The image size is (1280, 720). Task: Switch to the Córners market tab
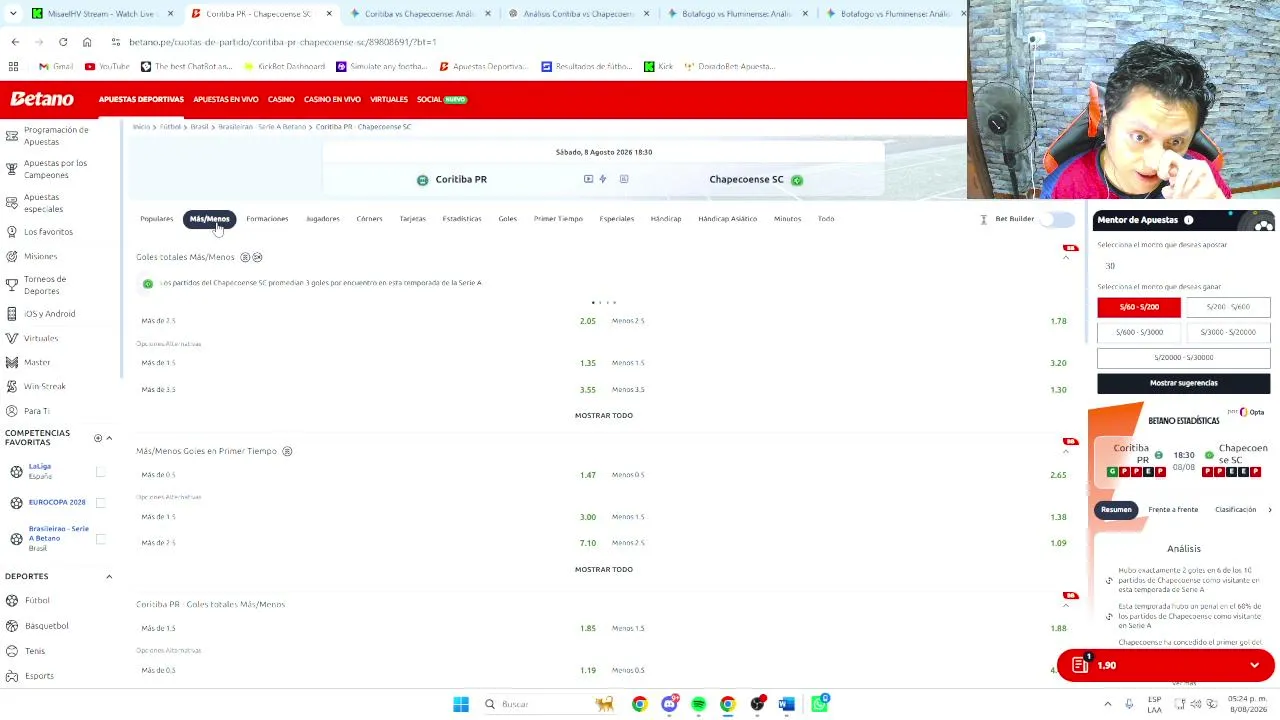tap(369, 219)
